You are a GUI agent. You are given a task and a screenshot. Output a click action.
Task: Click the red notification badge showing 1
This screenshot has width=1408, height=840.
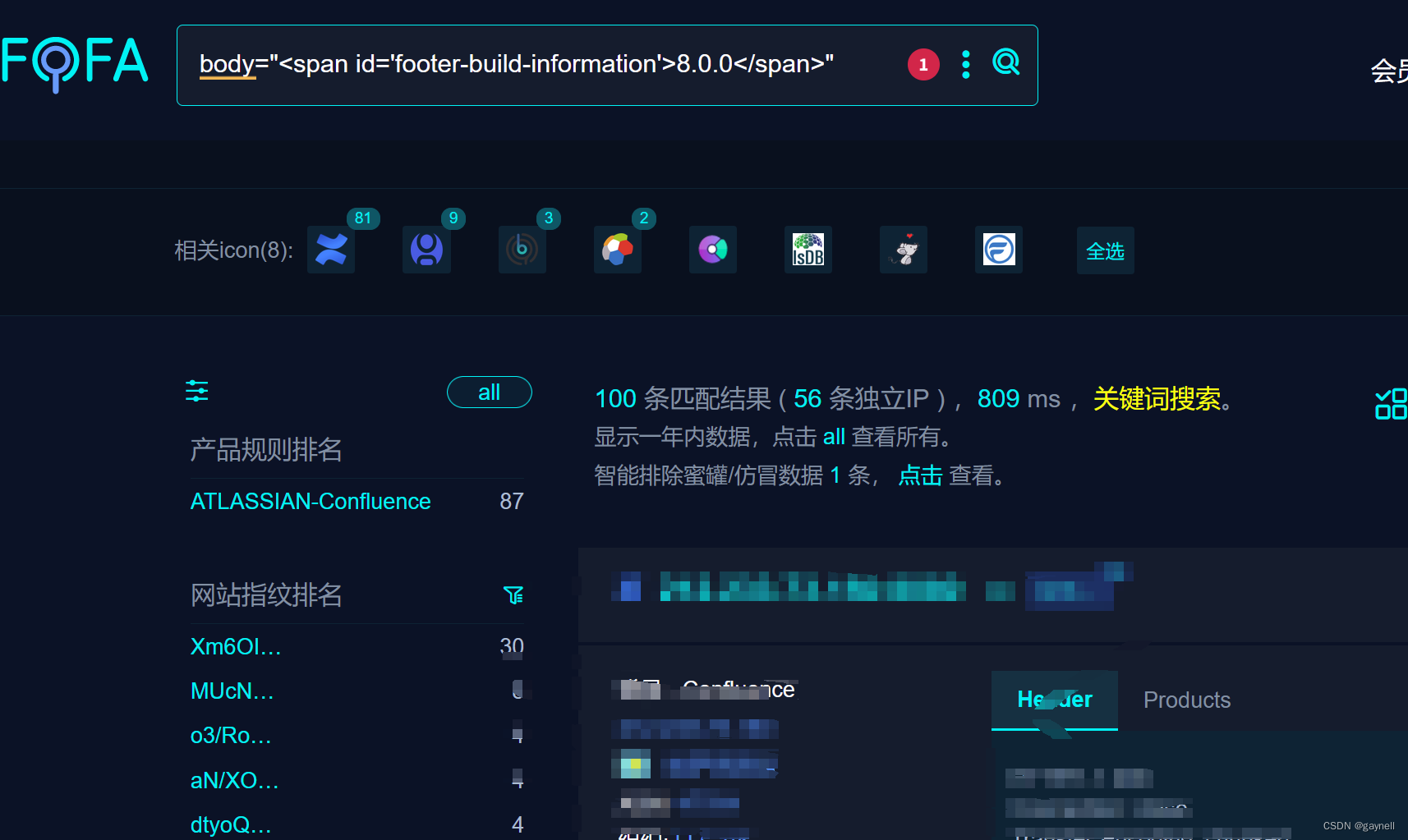(x=923, y=64)
